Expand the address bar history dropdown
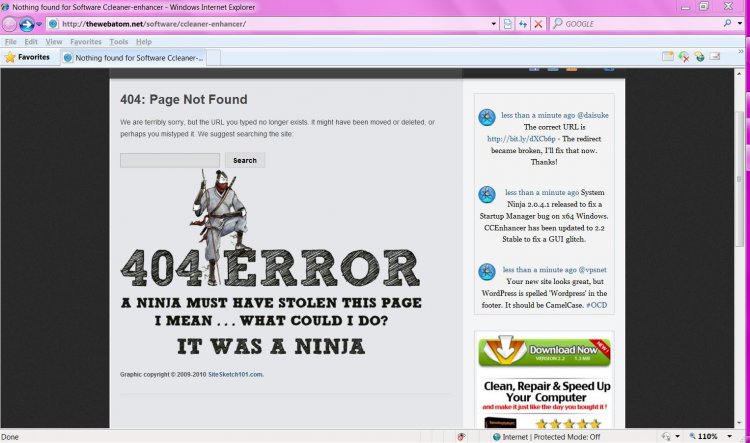Viewport: 750px width, 443px height. (x=494, y=24)
